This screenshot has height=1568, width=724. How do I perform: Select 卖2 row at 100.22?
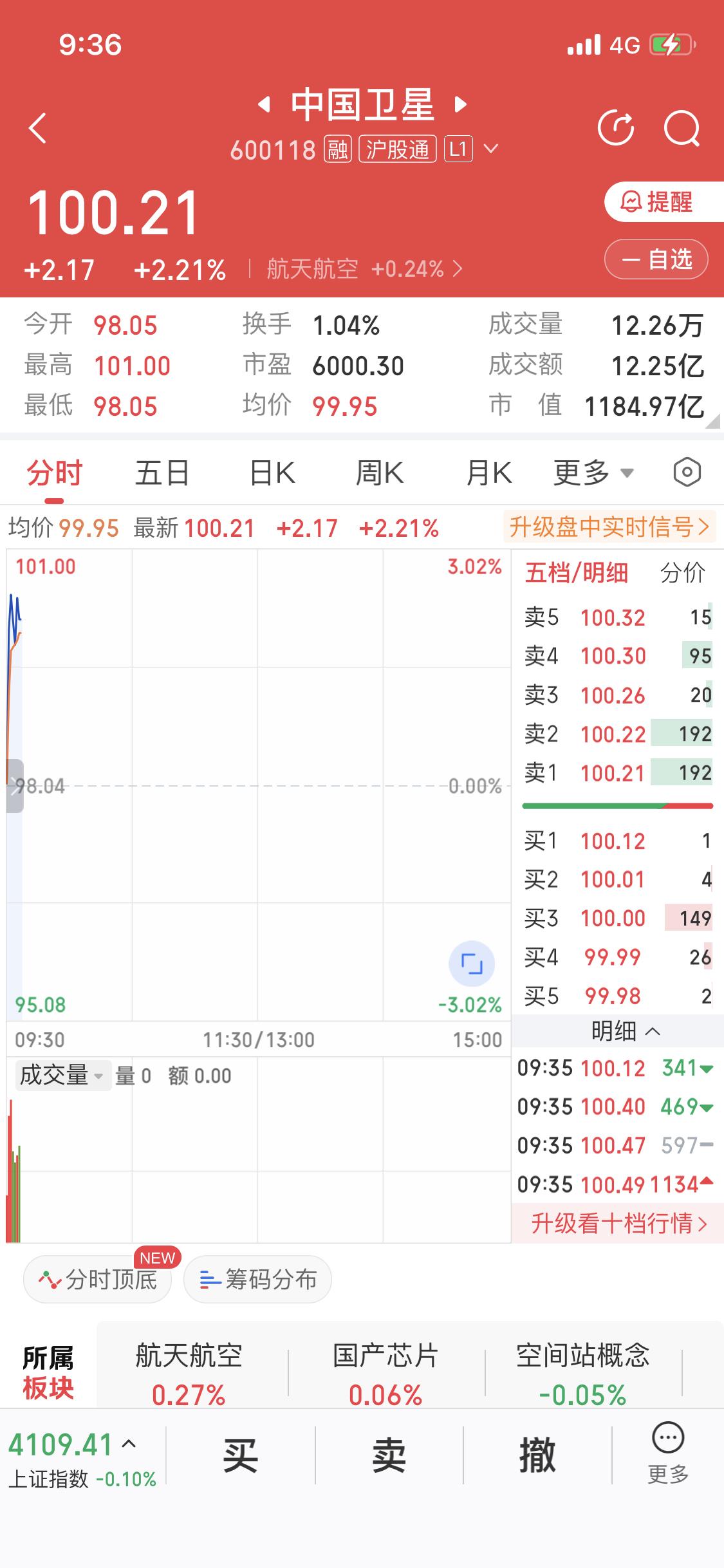[x=618, y=734]
